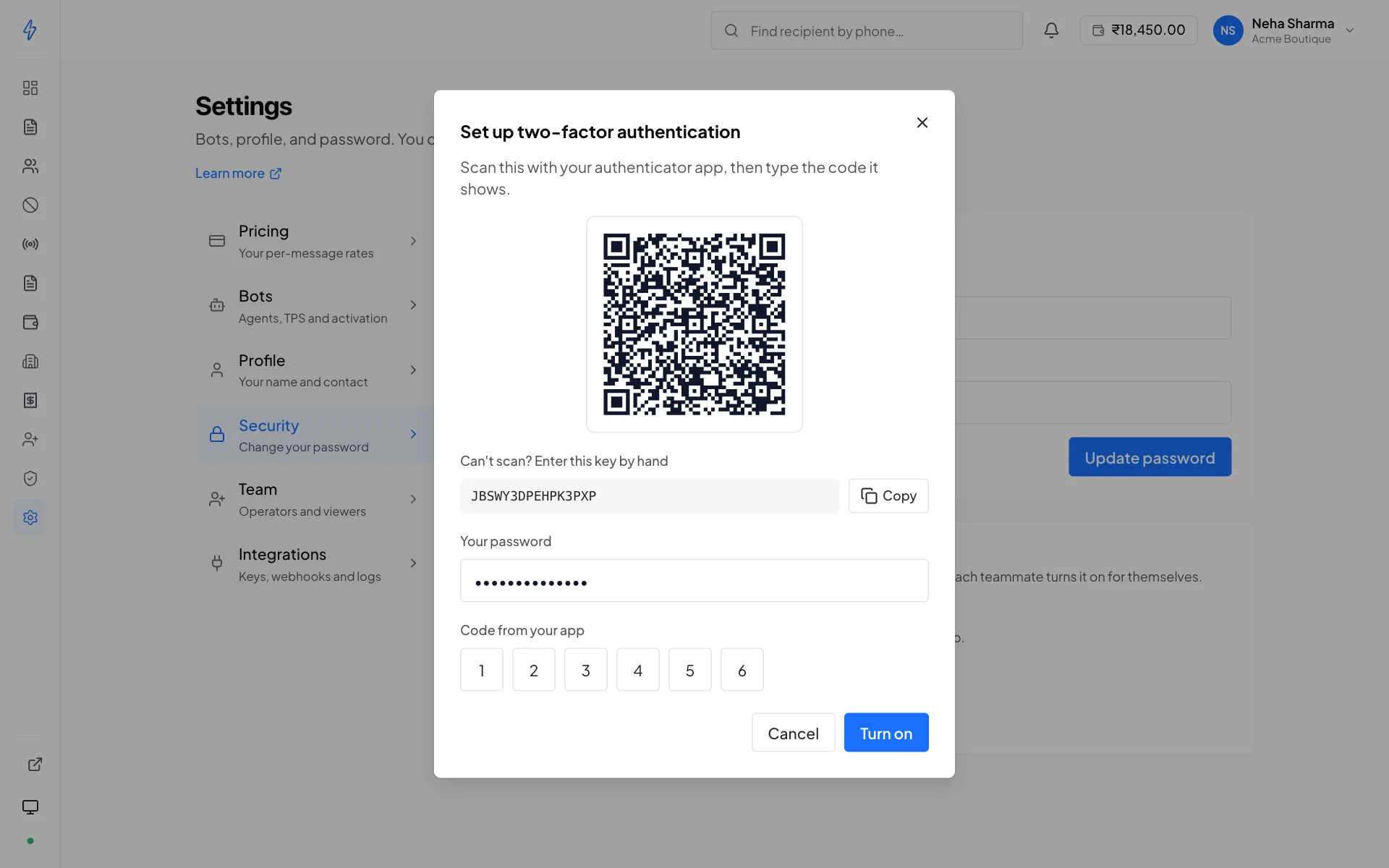Open the Security settings section
This screenshot has height=868, width=1389.
coord(315,435)
